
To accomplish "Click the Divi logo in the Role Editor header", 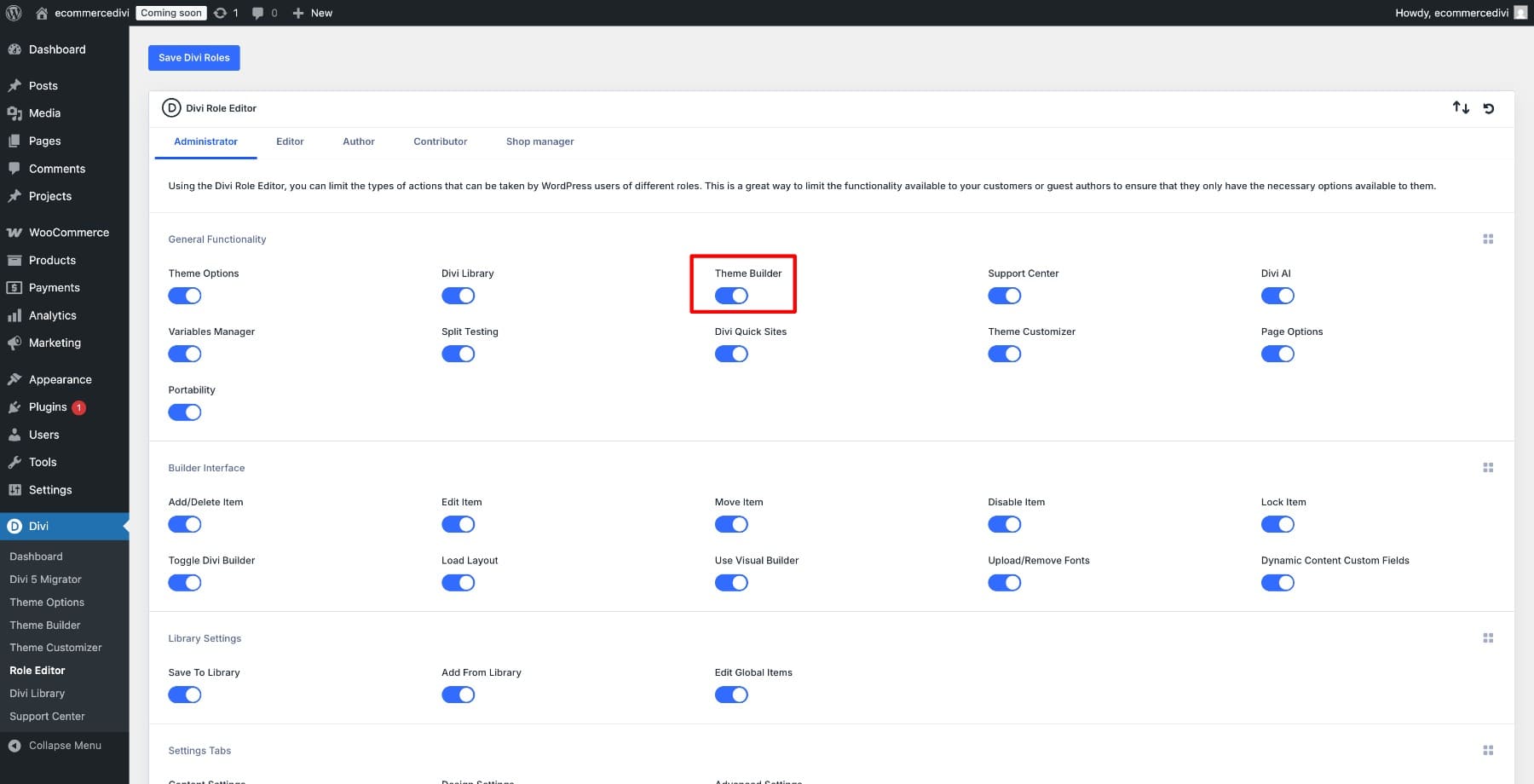I will [170, 108].
